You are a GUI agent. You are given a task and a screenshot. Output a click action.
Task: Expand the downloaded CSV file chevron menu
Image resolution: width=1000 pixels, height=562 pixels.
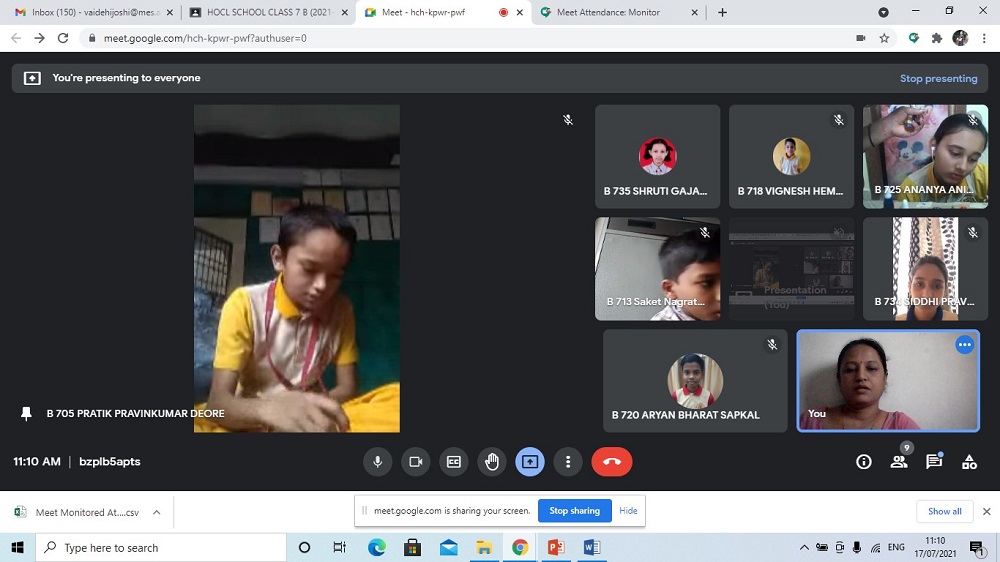pos(156,512)
